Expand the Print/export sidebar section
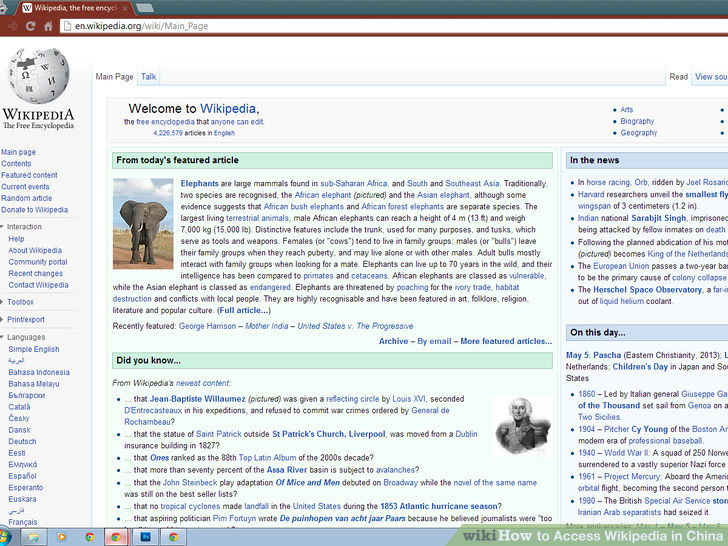The height and width of the screenshot is (546, 728). (x=26, y=320)
